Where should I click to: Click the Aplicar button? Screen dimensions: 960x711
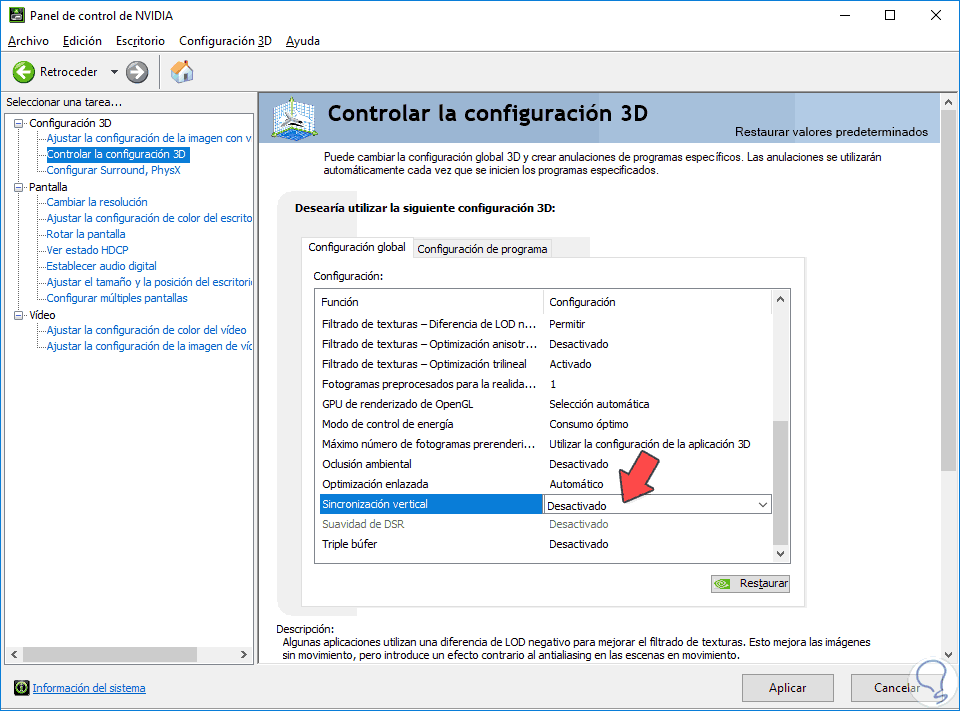(787, 688)
